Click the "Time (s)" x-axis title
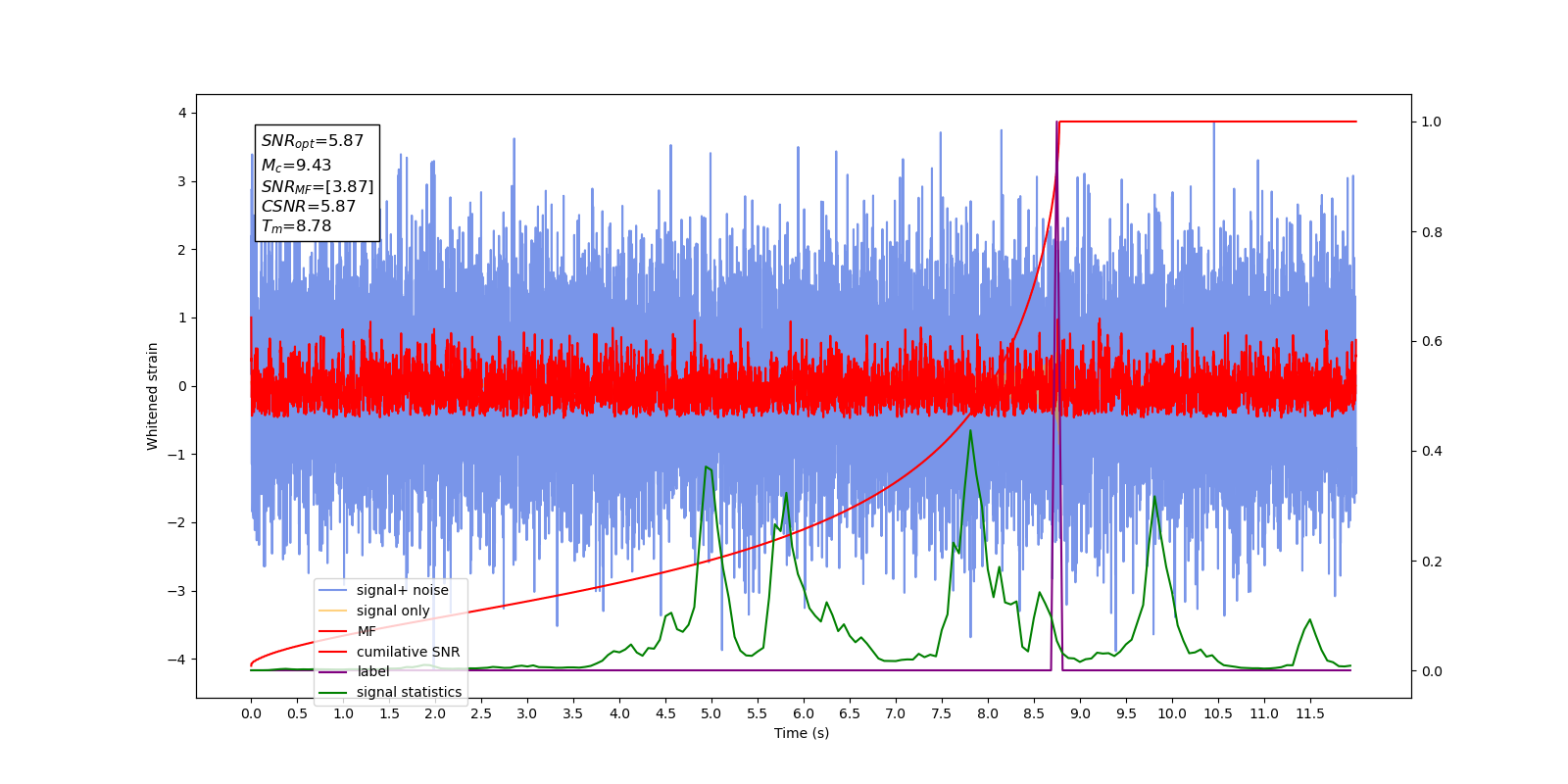 tap(802, 733)
